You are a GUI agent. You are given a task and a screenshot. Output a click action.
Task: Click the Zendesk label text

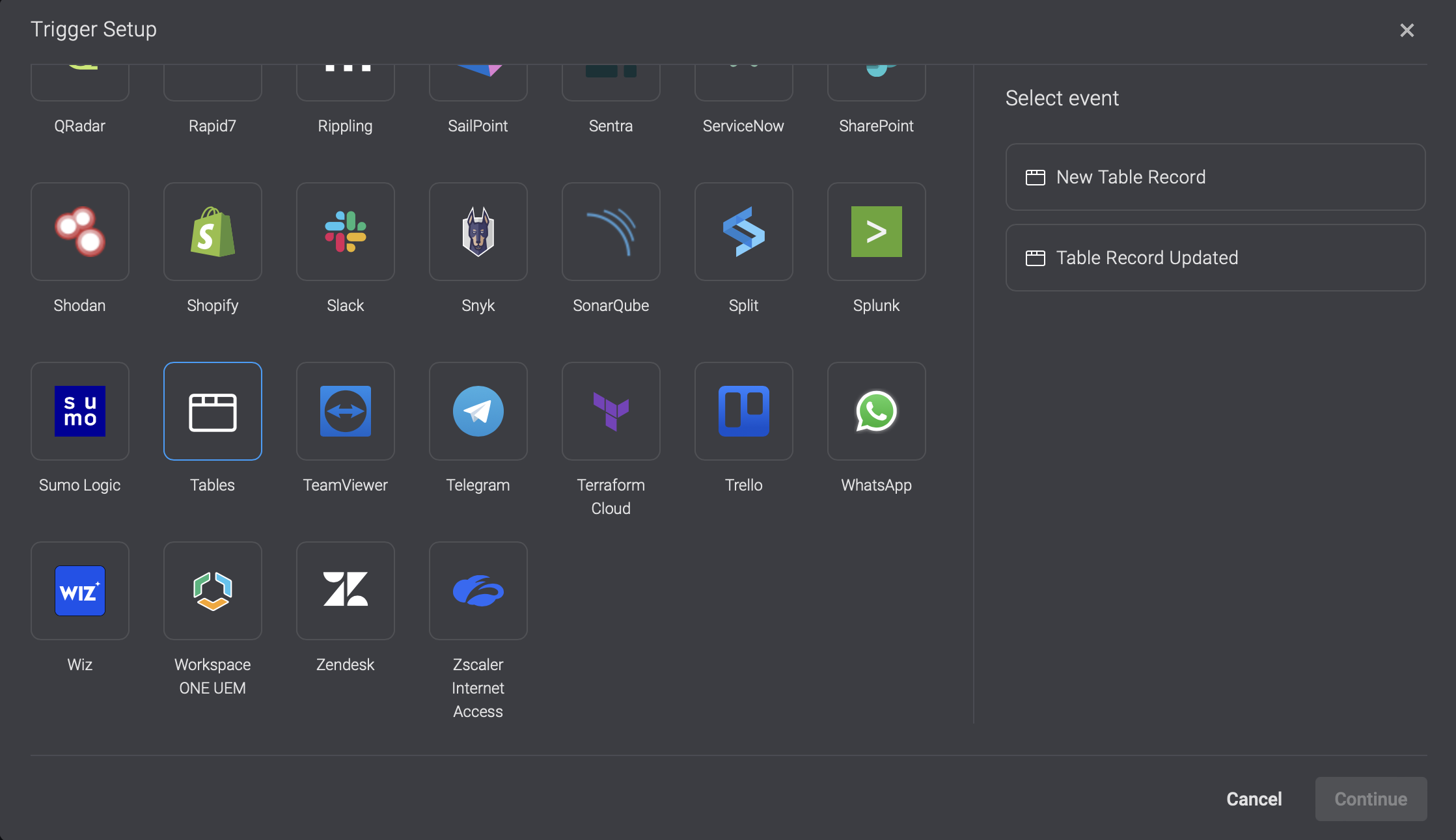(346, 665)
